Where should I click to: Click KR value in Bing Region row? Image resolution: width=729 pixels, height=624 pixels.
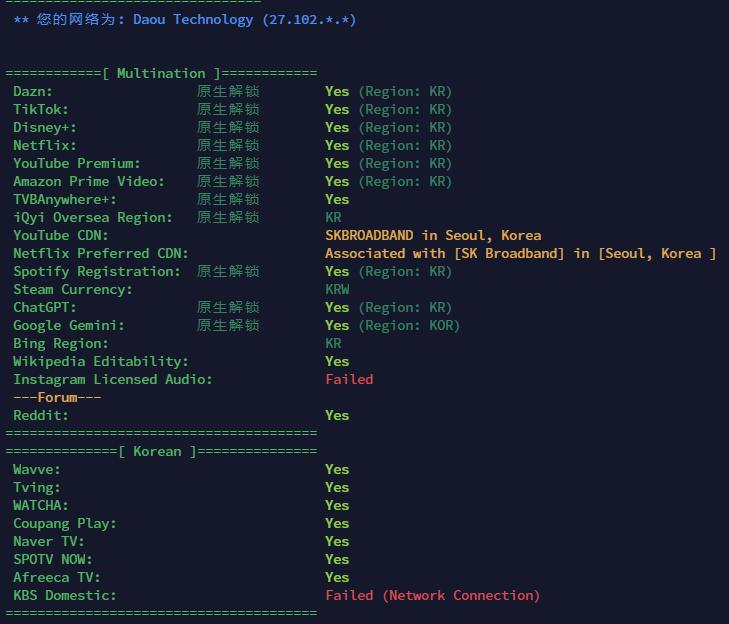[333, 344]
